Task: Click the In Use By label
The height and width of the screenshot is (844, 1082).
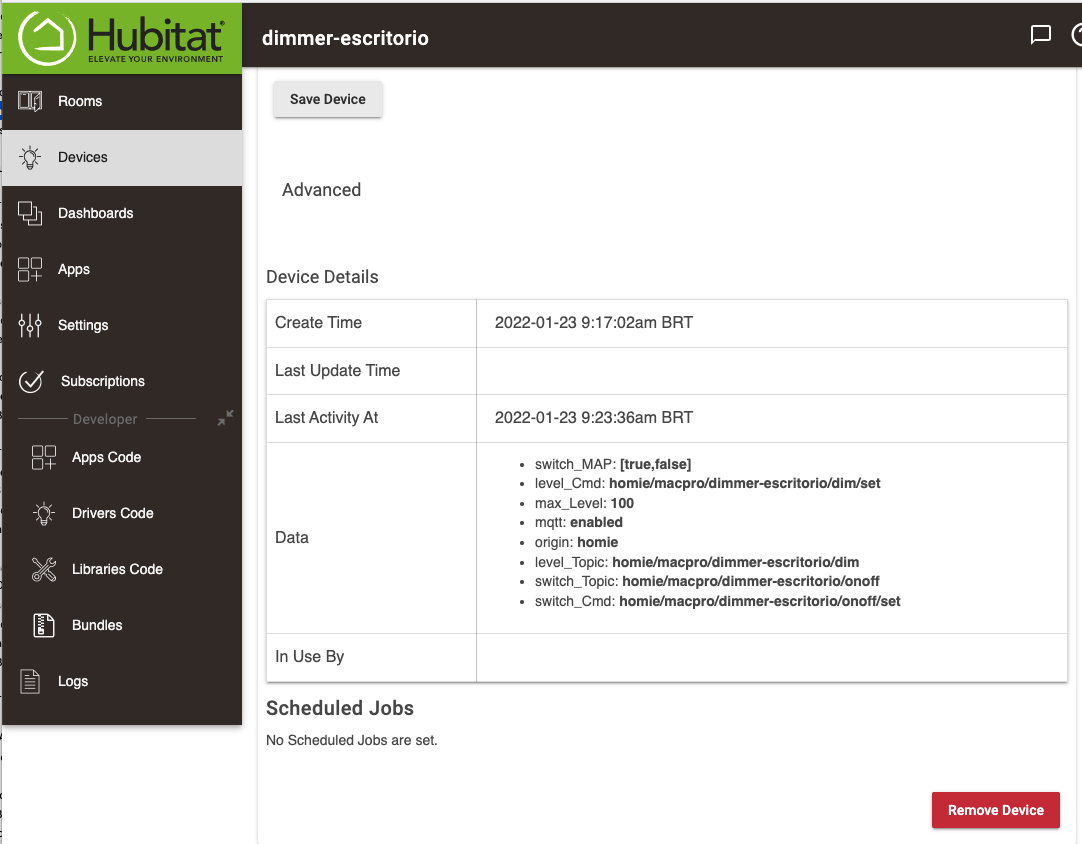Action: pyautogui.click(x=309, y=656)
